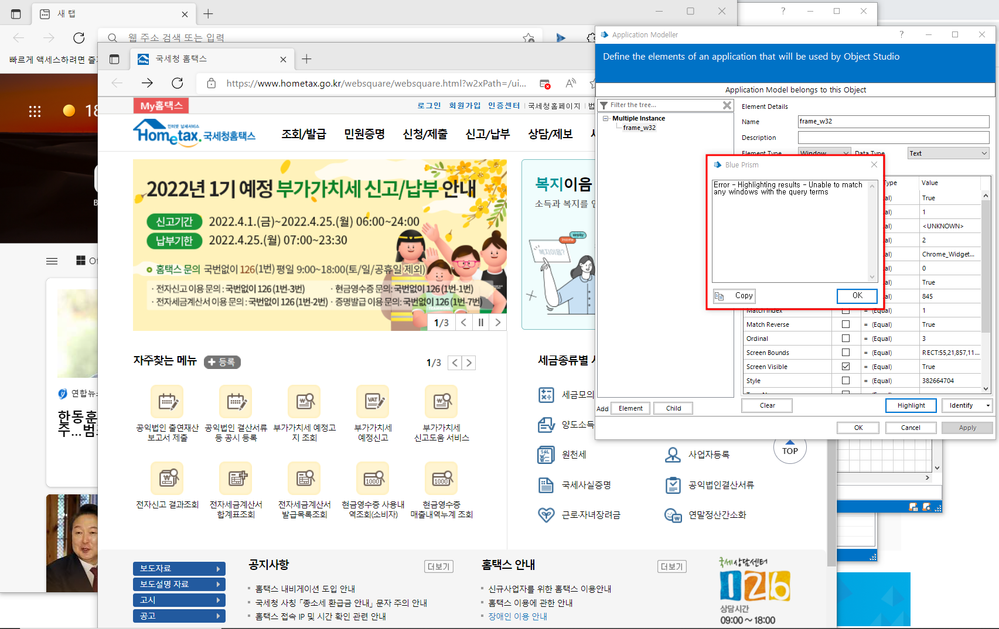Show previous banner slide arrow
The width and height of the screenshot is (999, 629).
(x=464, y=322)
